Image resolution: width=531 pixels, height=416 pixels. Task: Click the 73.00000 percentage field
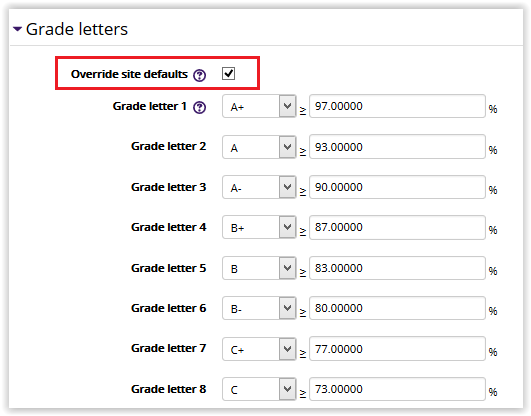click(398, 389)
